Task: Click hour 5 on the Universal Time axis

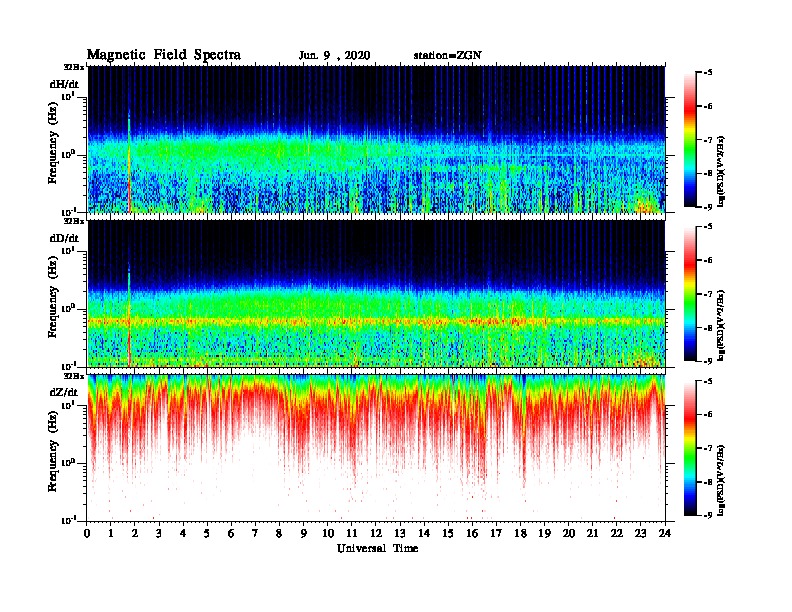Action: [207, 533]
